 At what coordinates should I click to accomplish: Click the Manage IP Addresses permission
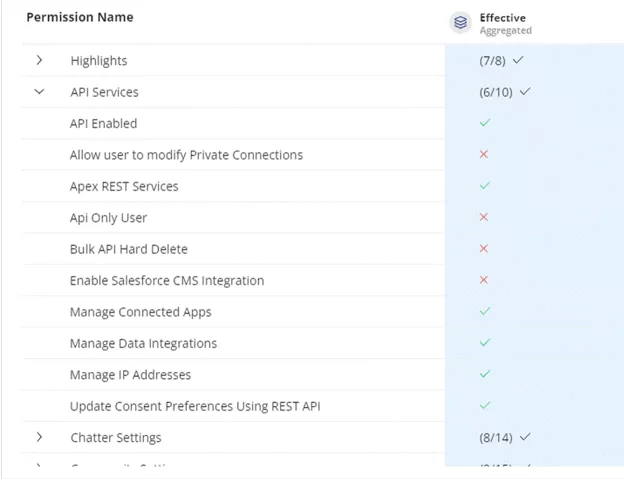pyautogui.click(x=130, y=375)
